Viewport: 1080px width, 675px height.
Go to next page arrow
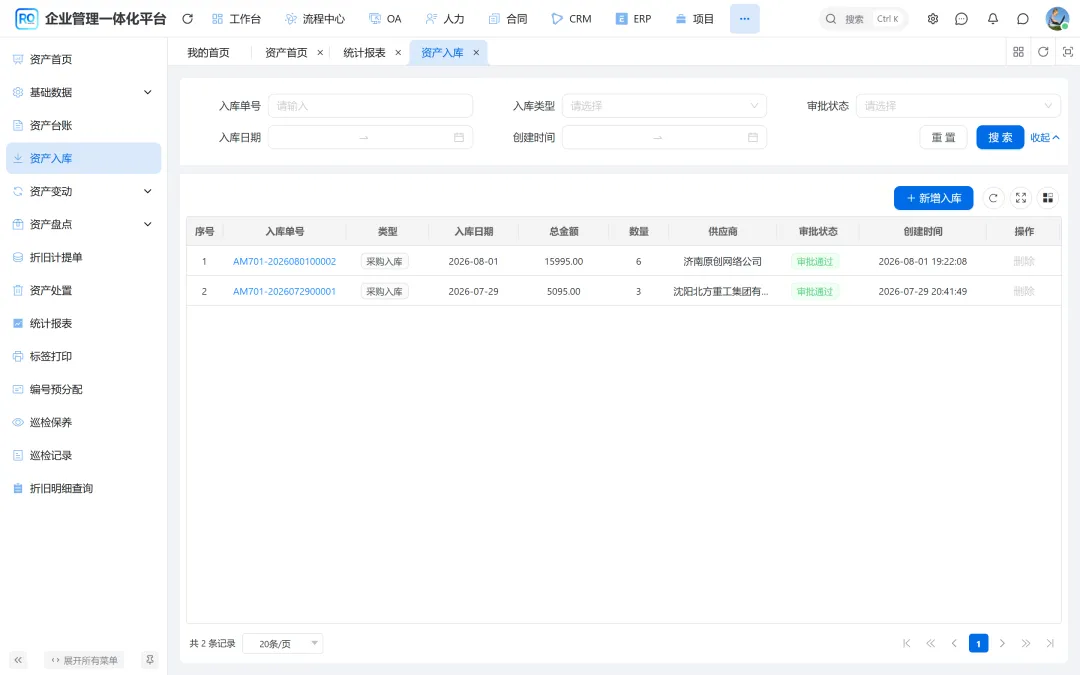click(x=1002, y=643)
